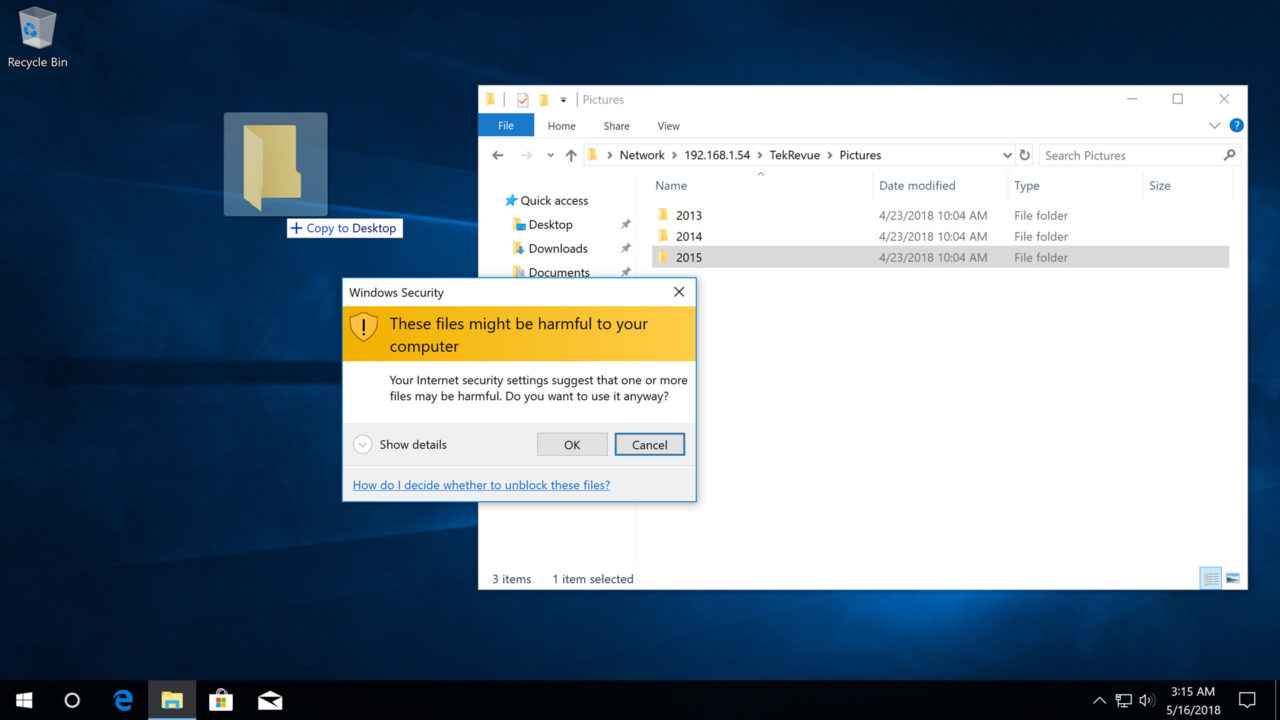This screenshot has width=1280, height=720.
Task: Open Customize Quick Access Toolbar dropdown
Action: point(563,100)
